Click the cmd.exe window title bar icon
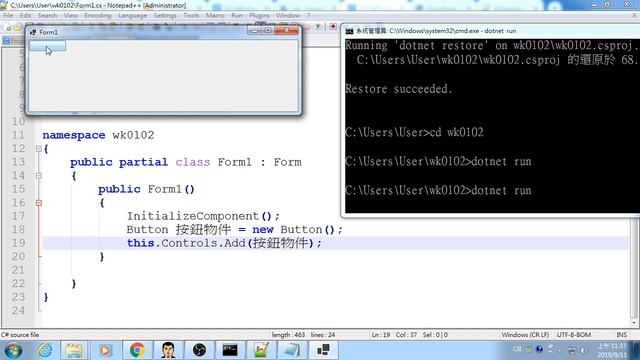 (x=349, y=31)
